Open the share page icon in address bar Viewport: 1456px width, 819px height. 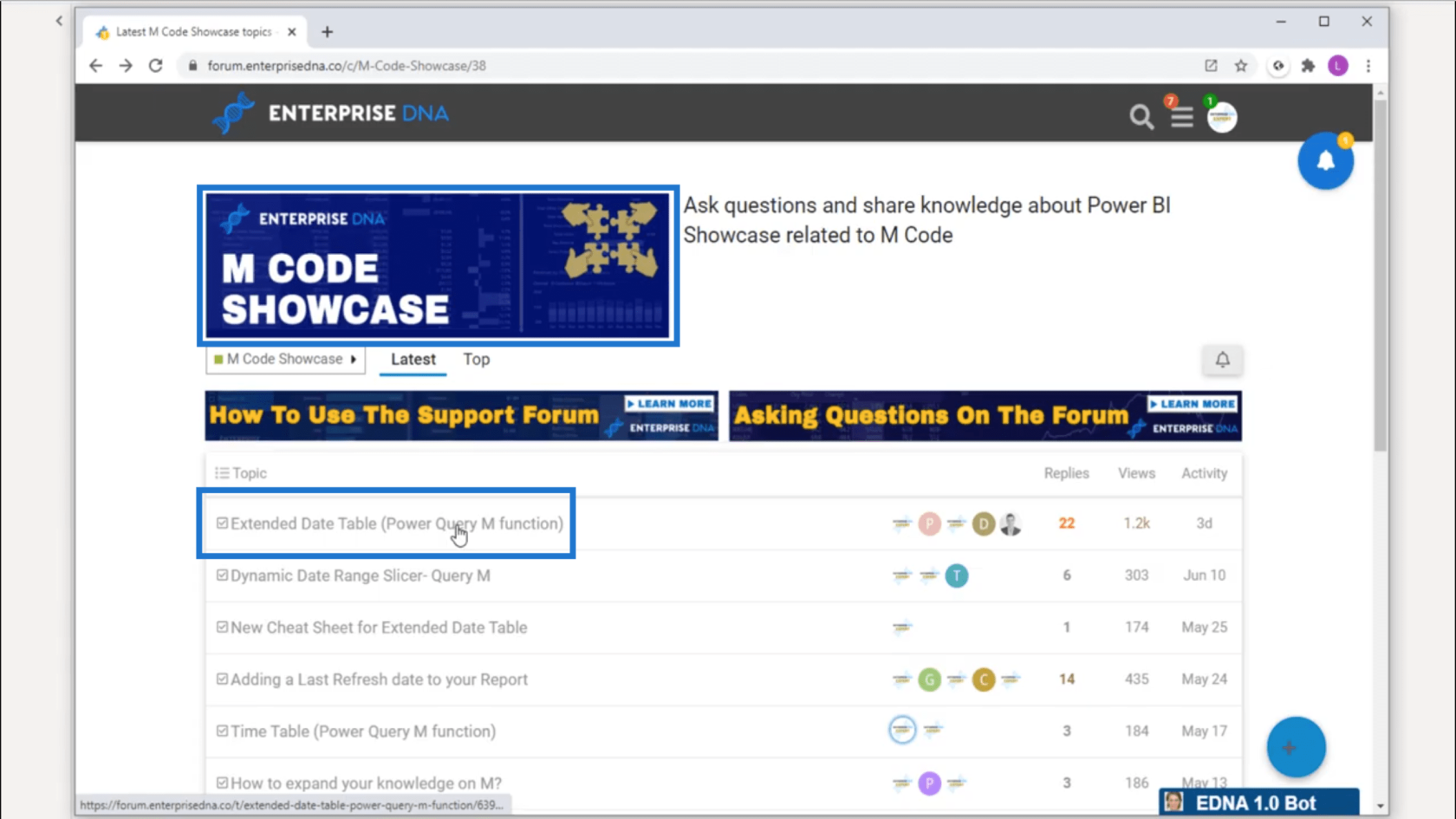[1211, 65]
